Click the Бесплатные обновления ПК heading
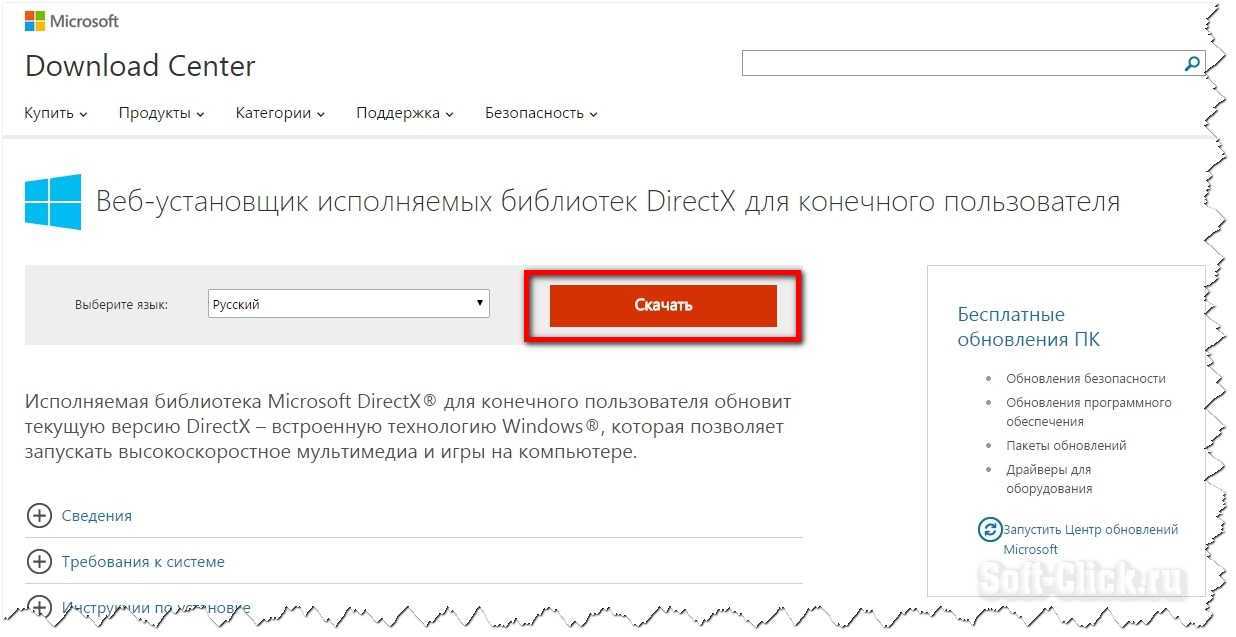This screenshot has width=1236, height=637. tap(1028, 327)
